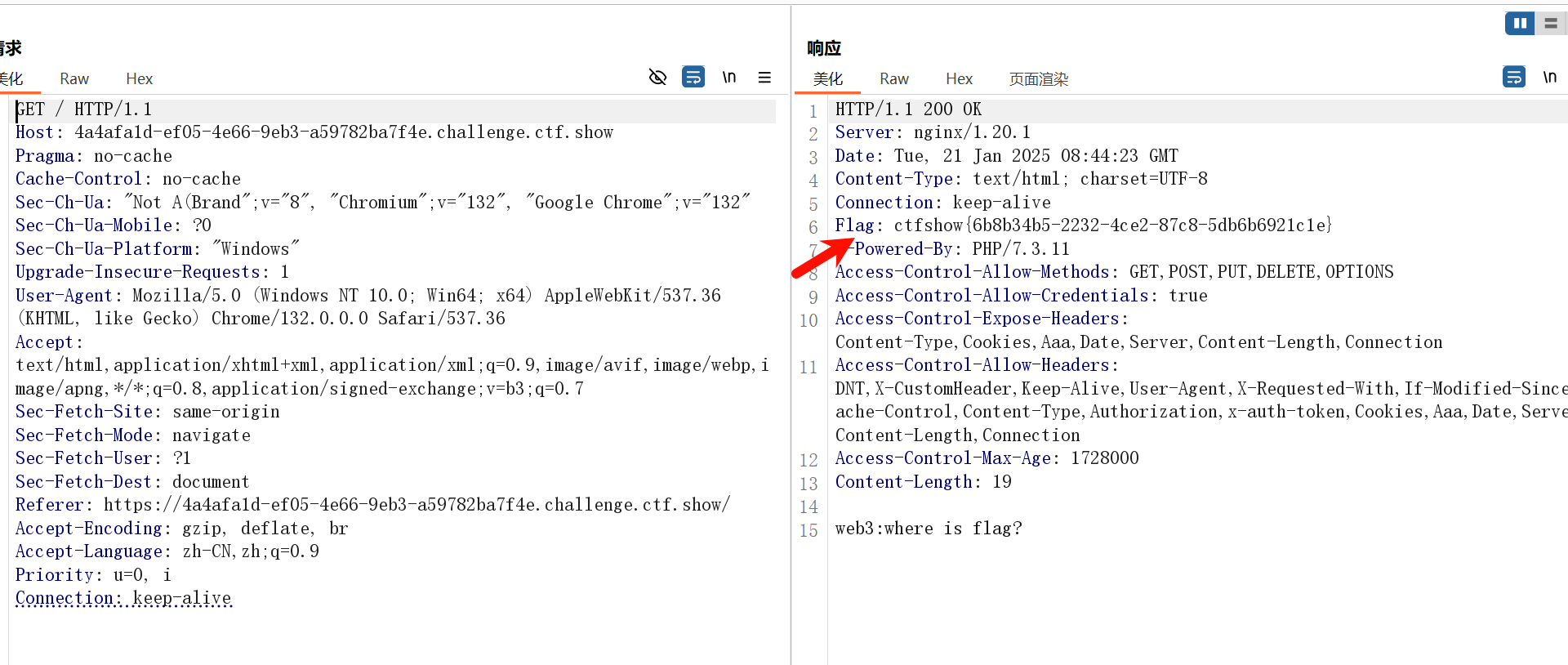The image size is (1568, 665).
Task: Click the GET / HTTP/1.1 request line
Action: (84, 109)
